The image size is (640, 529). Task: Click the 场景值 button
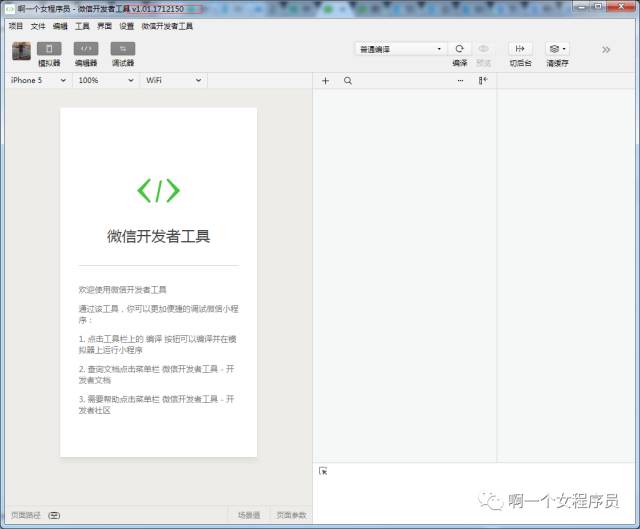tap(249, 516)
